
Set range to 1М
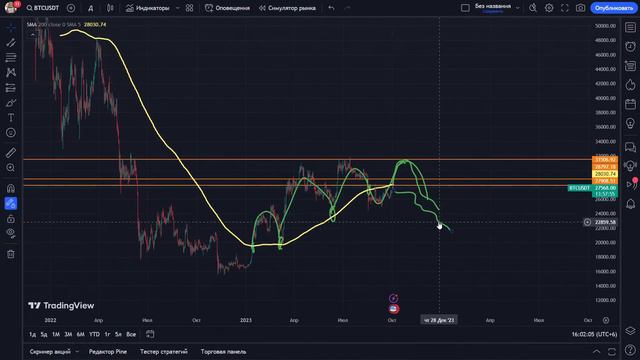tap(56, 334)
